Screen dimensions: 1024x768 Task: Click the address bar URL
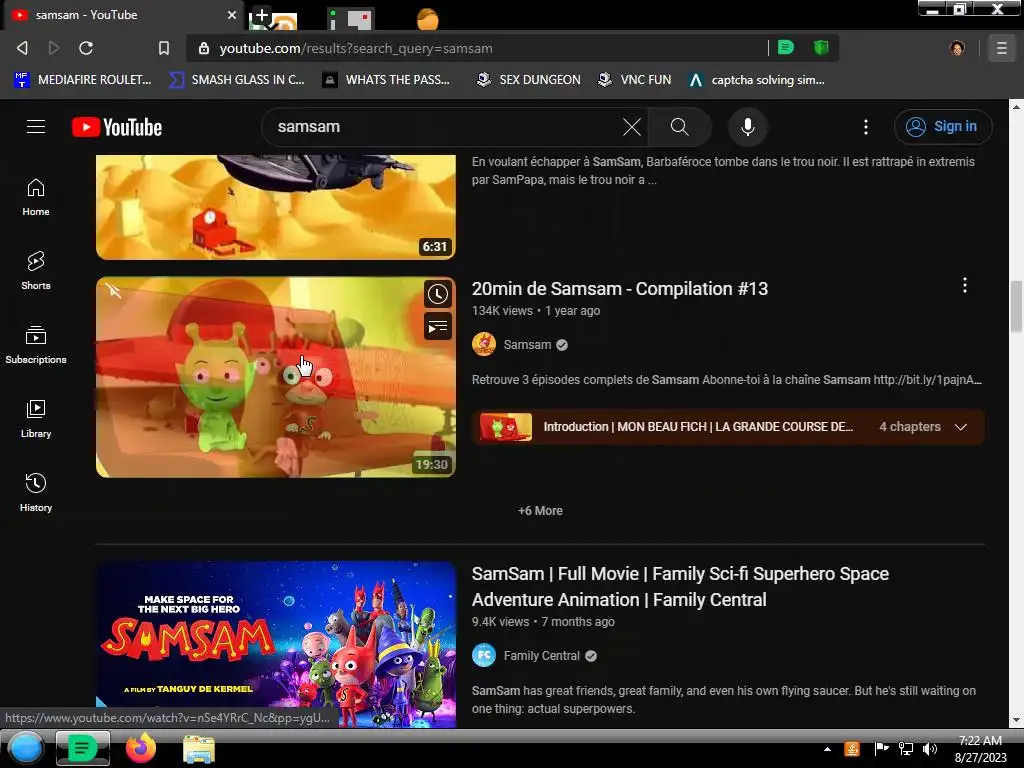coord(356,48)
